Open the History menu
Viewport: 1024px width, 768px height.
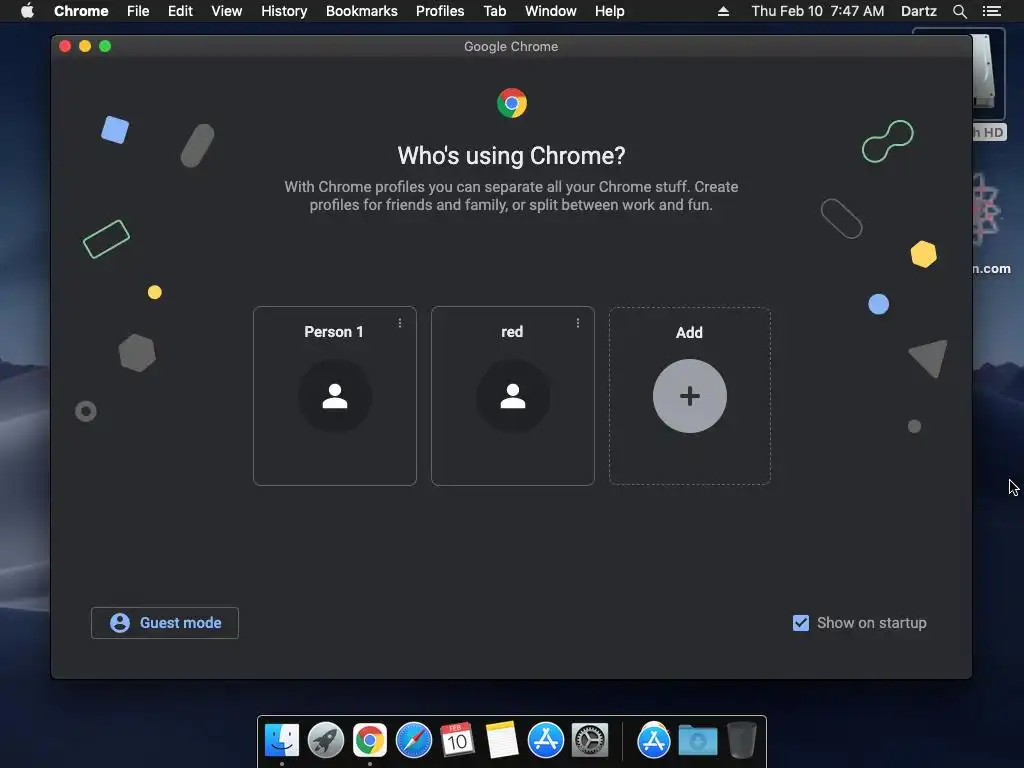tap(284, 11)
